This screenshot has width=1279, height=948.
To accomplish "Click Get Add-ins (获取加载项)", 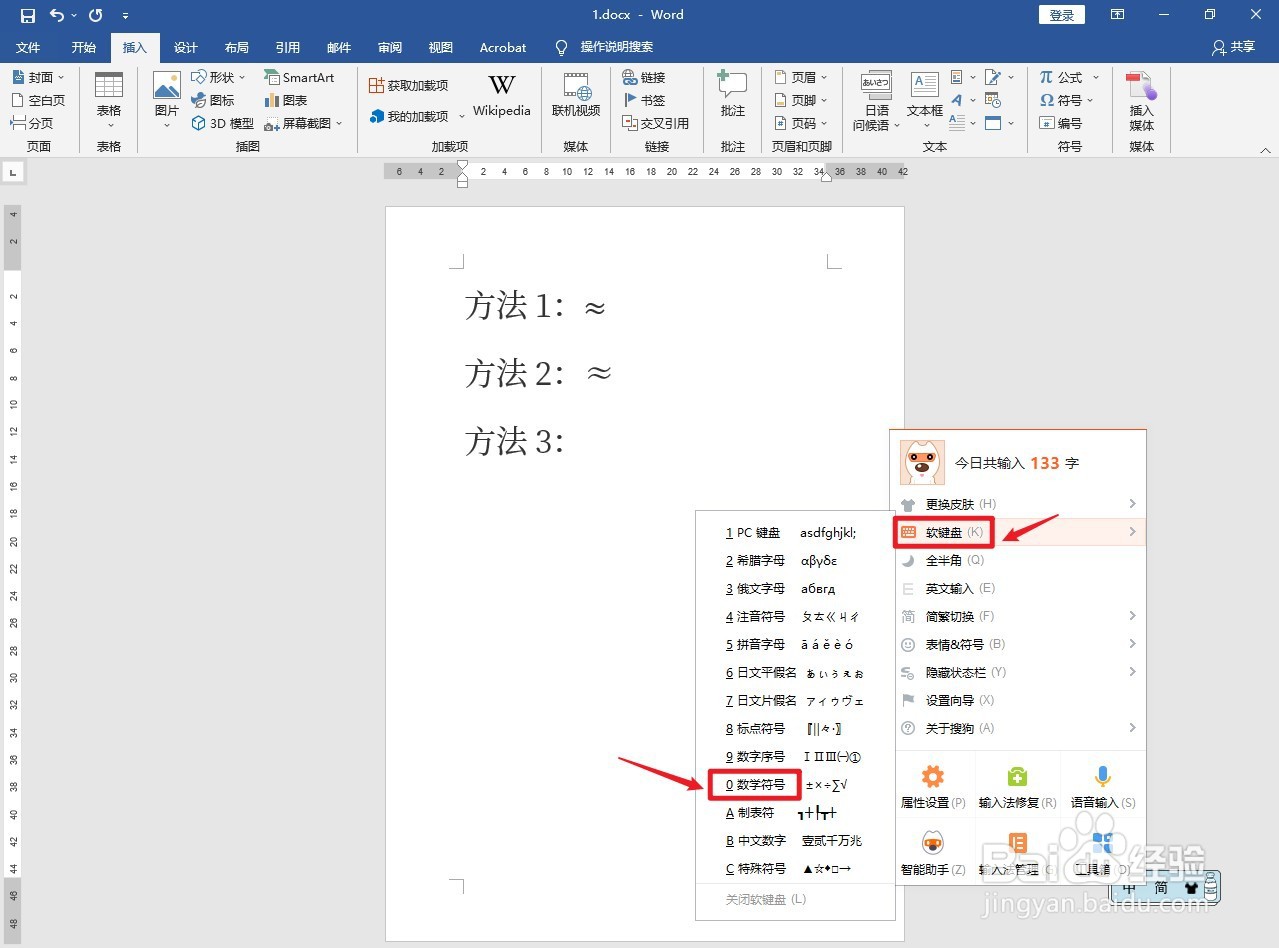I will pos(408,86).
